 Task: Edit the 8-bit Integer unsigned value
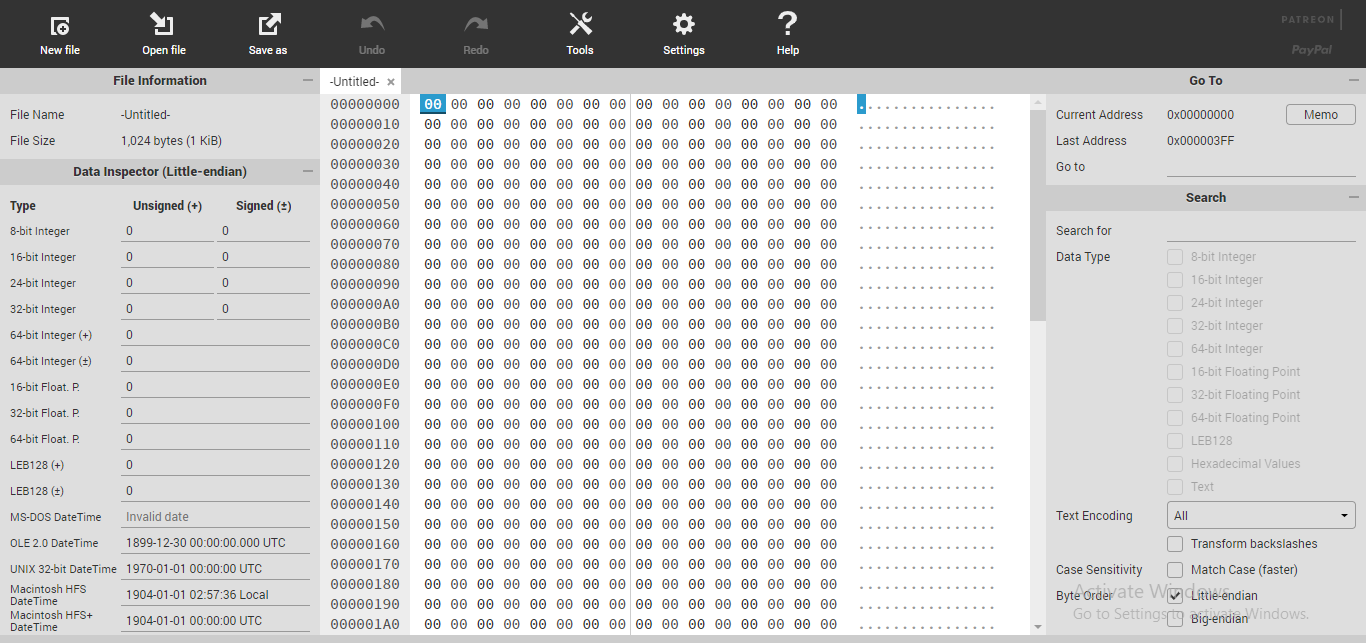click(167, 231)
